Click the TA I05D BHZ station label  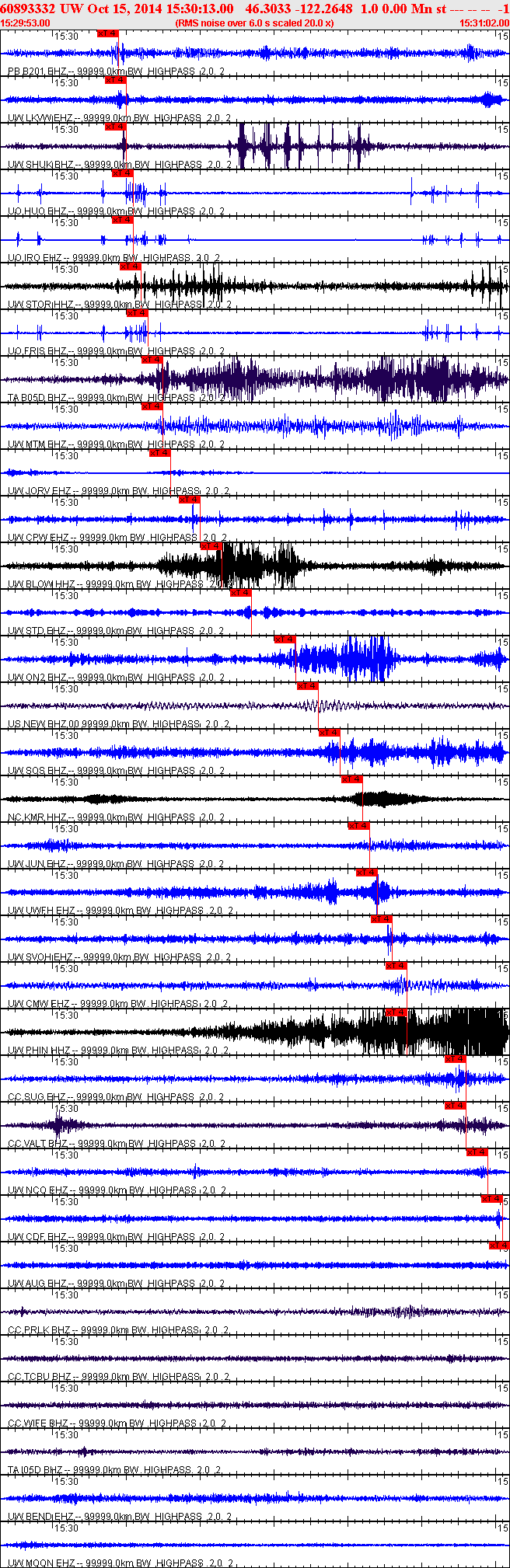[x=36, y=1470]
